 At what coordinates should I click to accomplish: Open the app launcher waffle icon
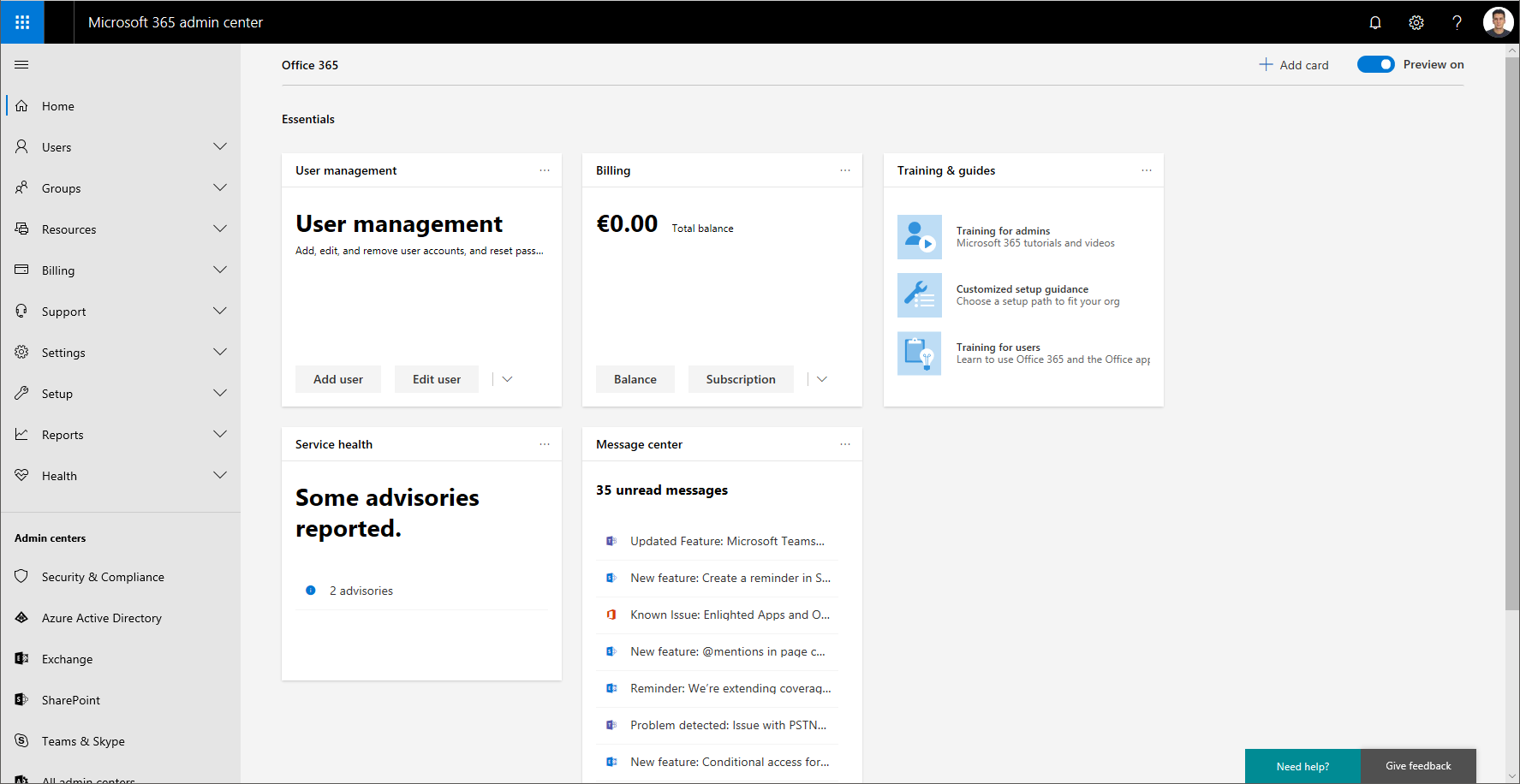pos(22,22)
